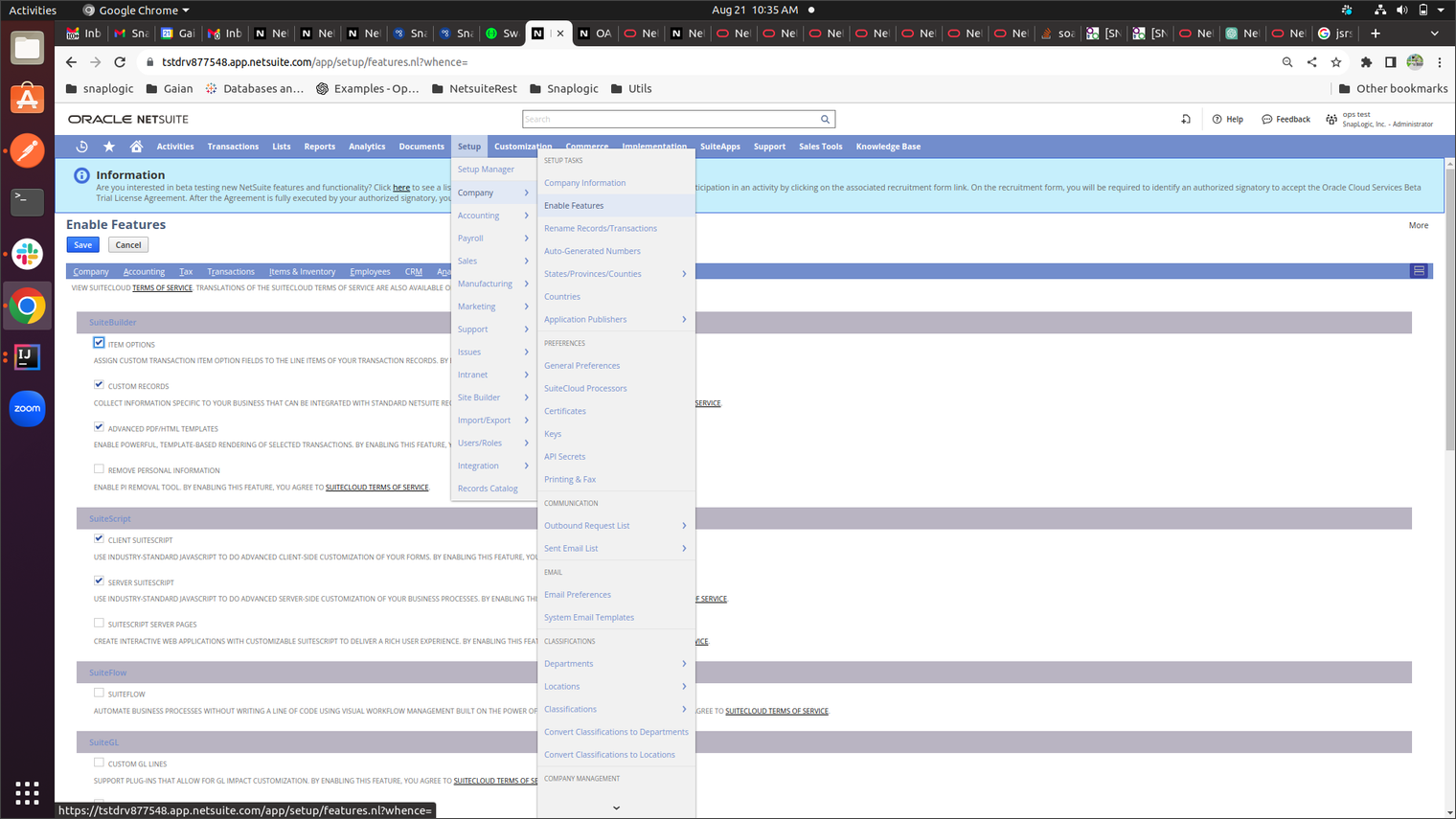Viewport: 1456px width, 819px height.
Task: Open recent records with the clock icon
Action: click(x=81, y=147)
